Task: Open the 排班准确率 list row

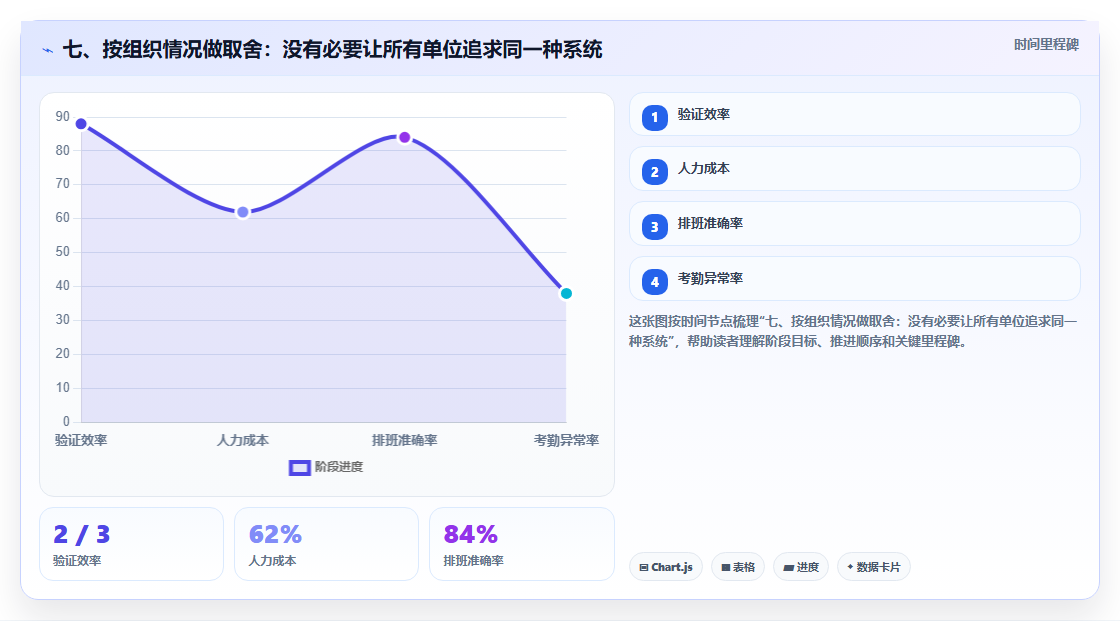Action: (854, 224)
